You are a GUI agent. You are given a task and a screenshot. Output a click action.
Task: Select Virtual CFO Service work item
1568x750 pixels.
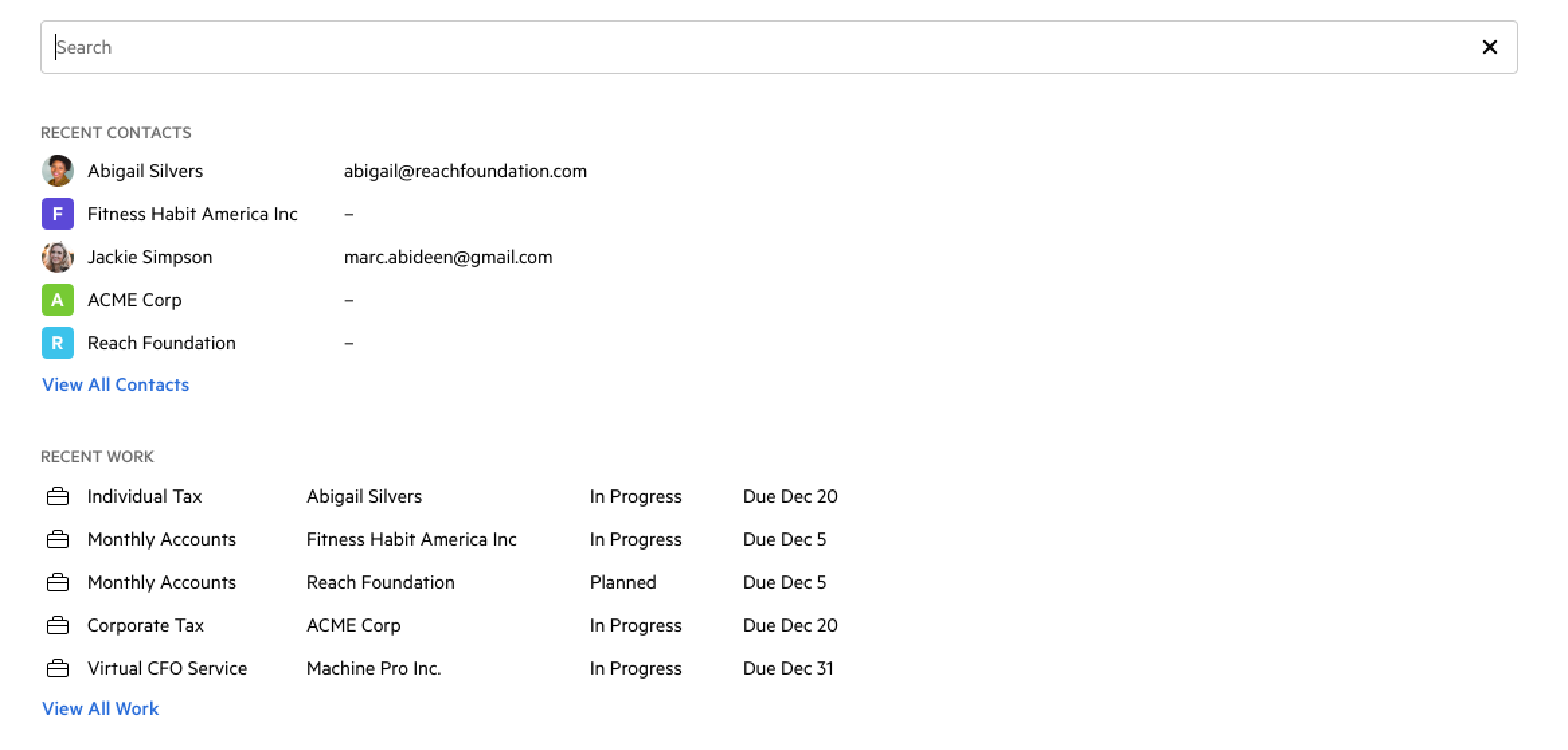tap(167, 668)
